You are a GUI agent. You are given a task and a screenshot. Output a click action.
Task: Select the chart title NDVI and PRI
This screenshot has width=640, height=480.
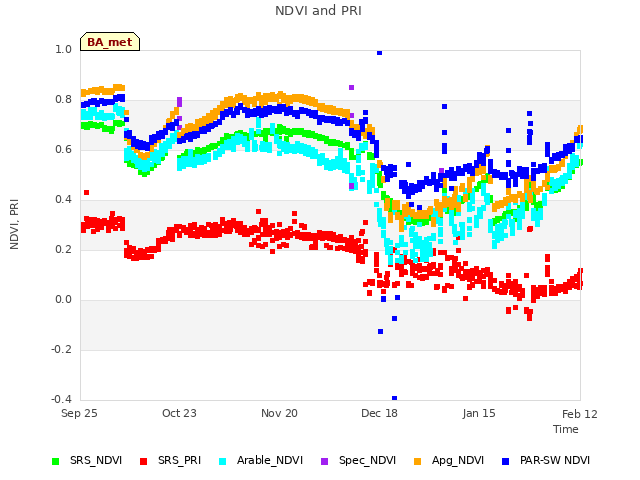click(318, 11)
